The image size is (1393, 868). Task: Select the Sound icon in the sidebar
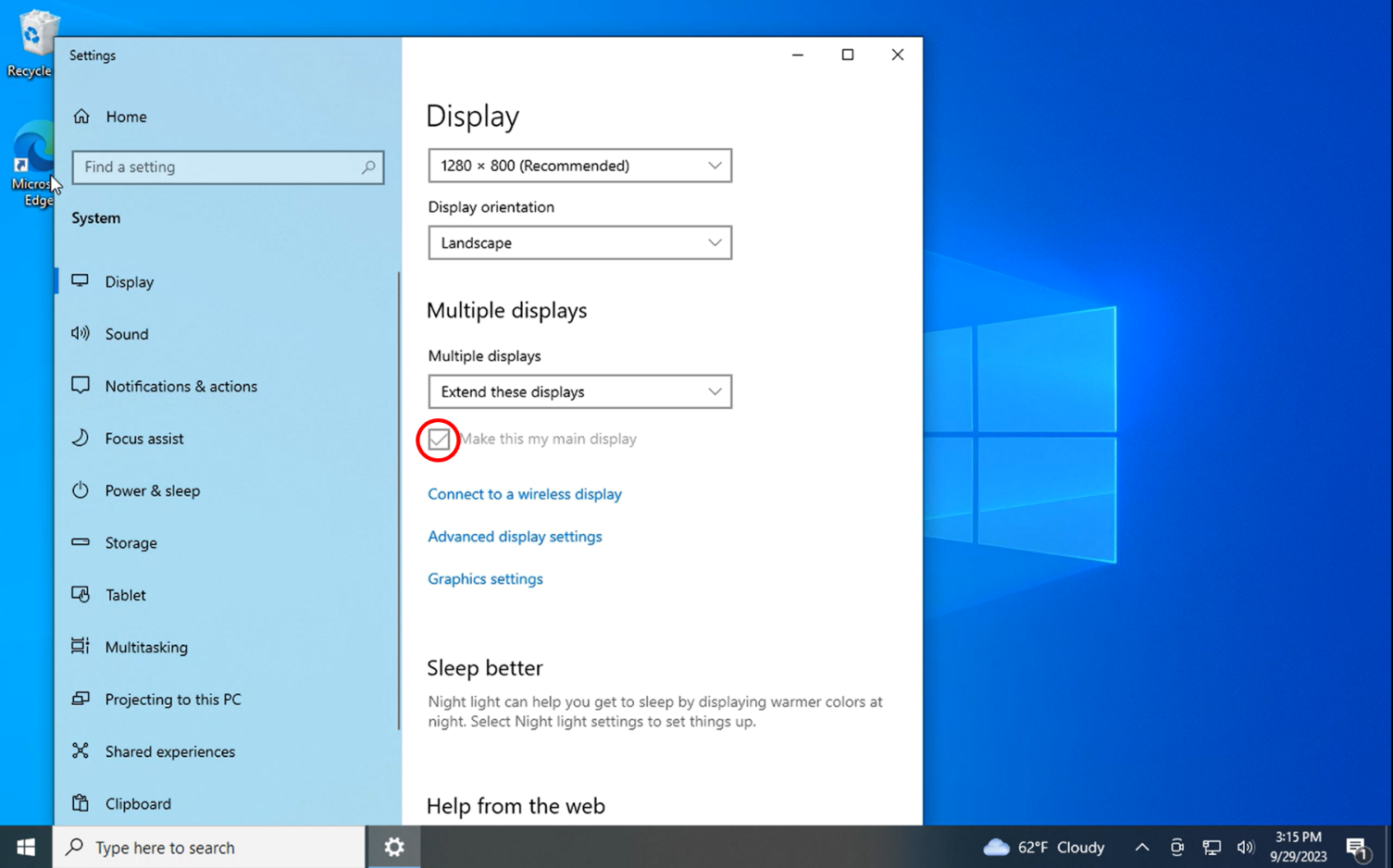pyautogui.click(x=80, y=334)
